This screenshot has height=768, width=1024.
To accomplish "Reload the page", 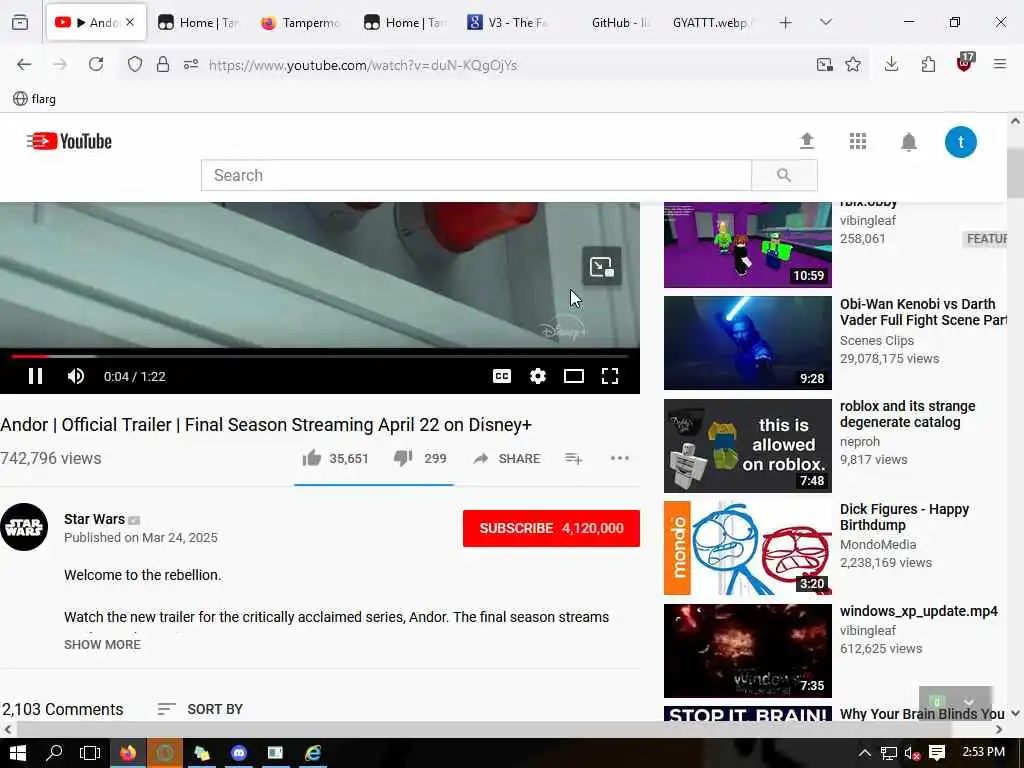I will coord(96,64).
